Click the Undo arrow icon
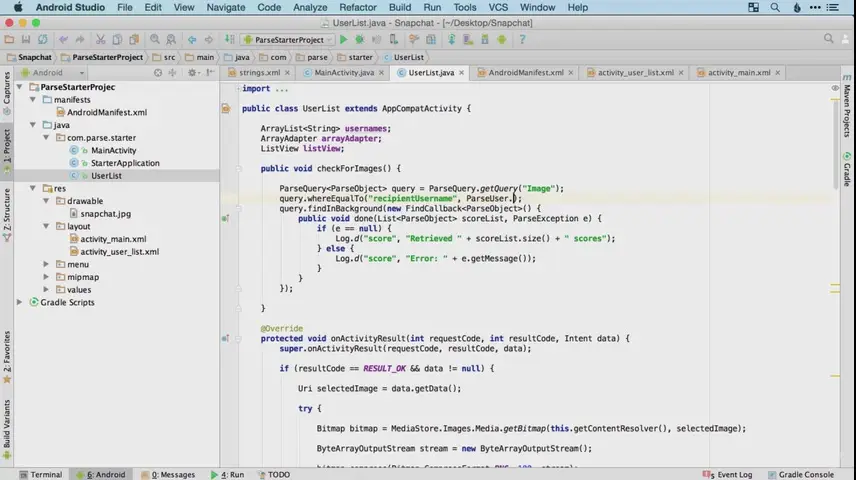This screenshot has height=480, width=856. click(x=63, y=39)
